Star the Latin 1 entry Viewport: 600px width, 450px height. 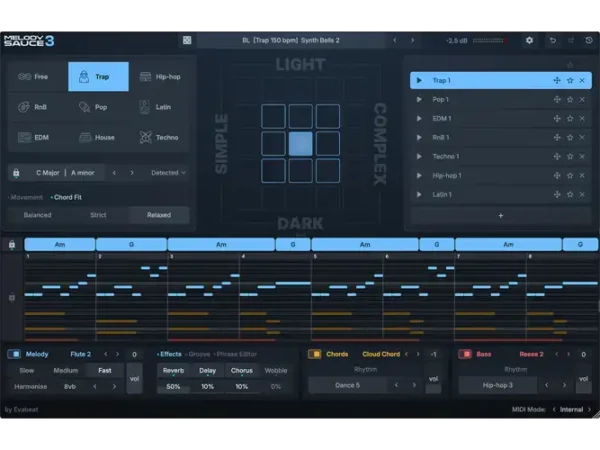[570, 194]
